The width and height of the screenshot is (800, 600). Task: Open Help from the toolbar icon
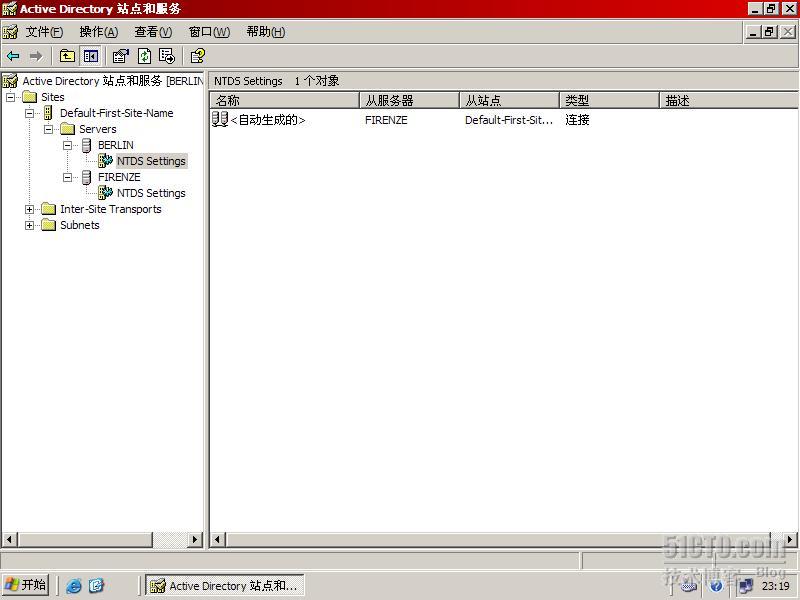click(x=197, y=56)
